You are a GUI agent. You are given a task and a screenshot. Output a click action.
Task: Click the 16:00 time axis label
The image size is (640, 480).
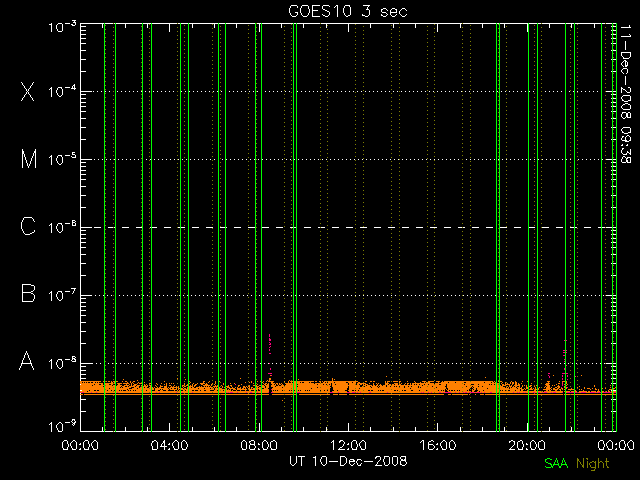[x=438, y=445]
